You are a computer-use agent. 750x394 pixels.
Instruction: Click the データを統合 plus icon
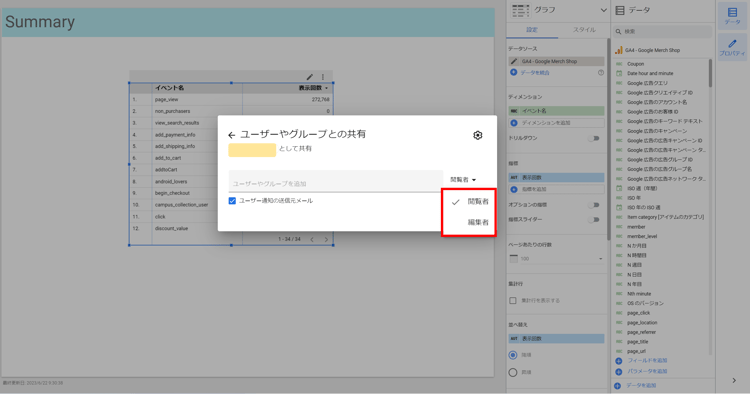514,72
